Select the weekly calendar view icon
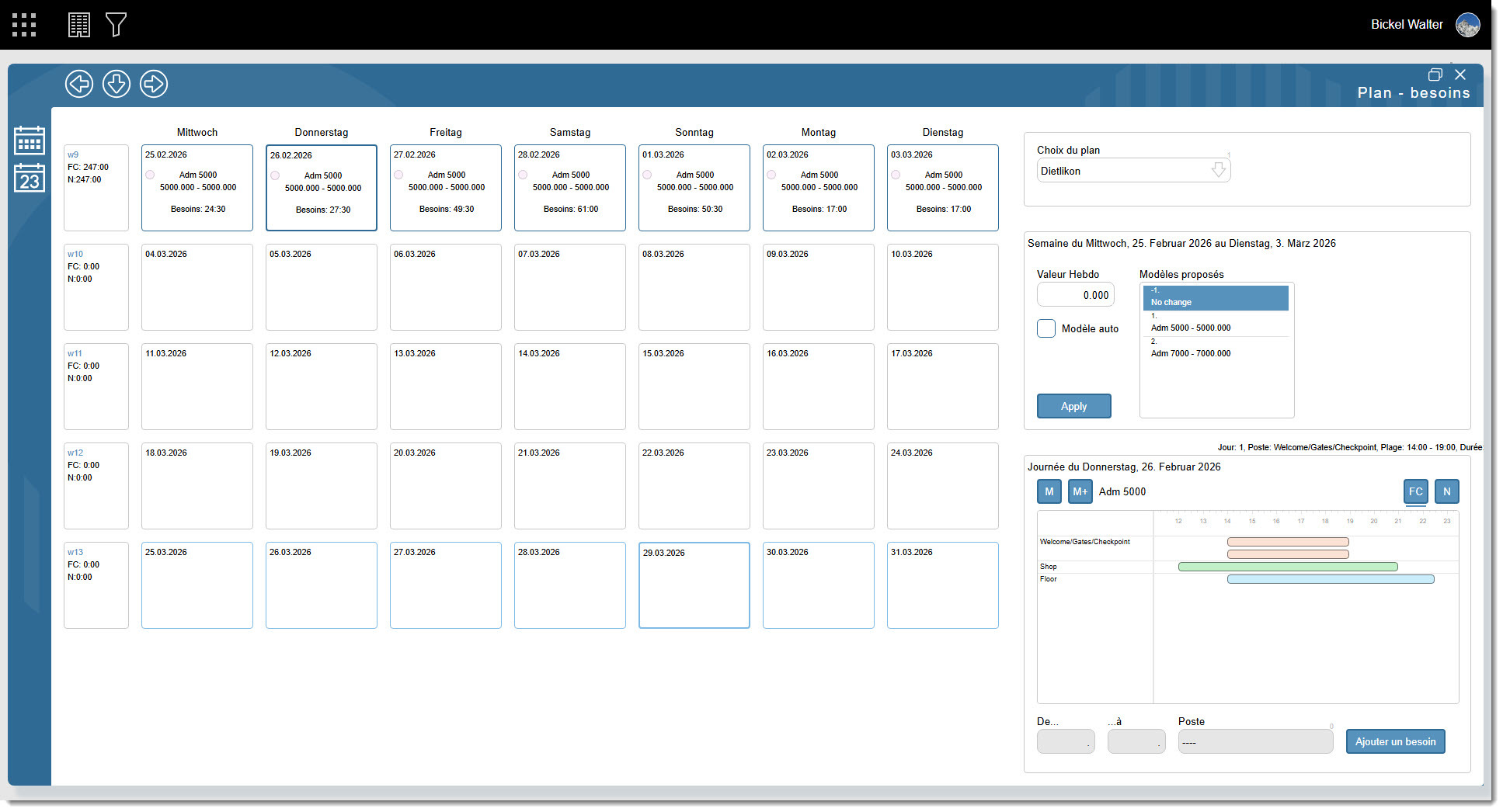Image resolution: width=1503 pixels, height=812 pixels. [29, 140]
